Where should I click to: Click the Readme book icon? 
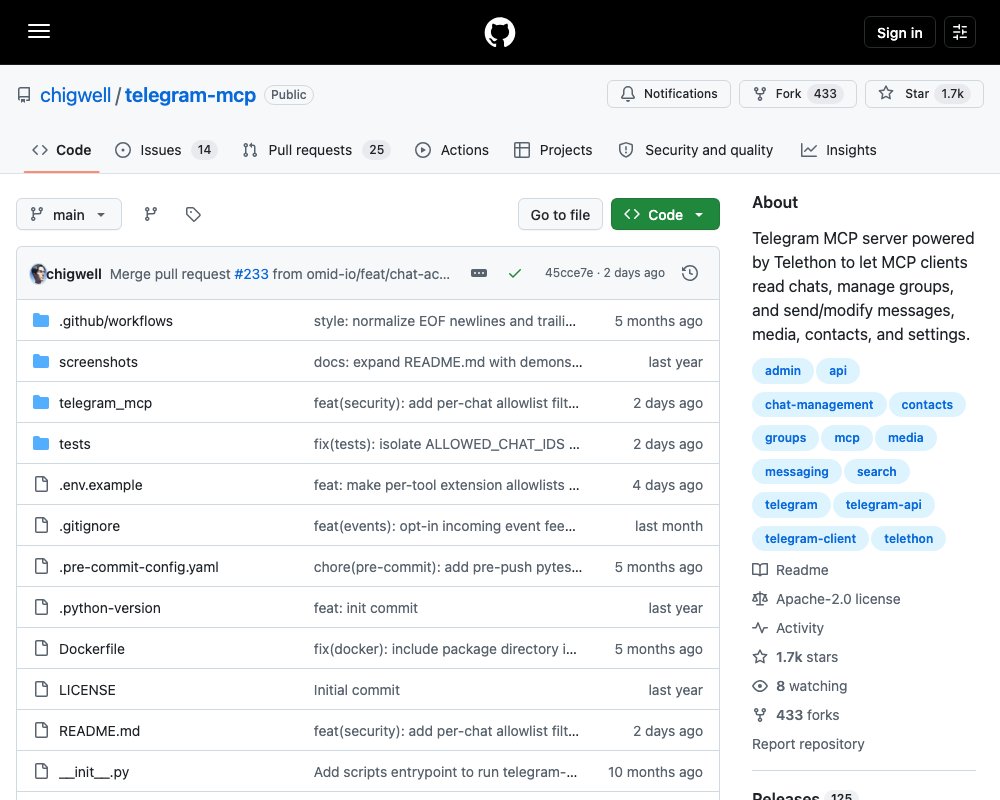click(760, 570)
